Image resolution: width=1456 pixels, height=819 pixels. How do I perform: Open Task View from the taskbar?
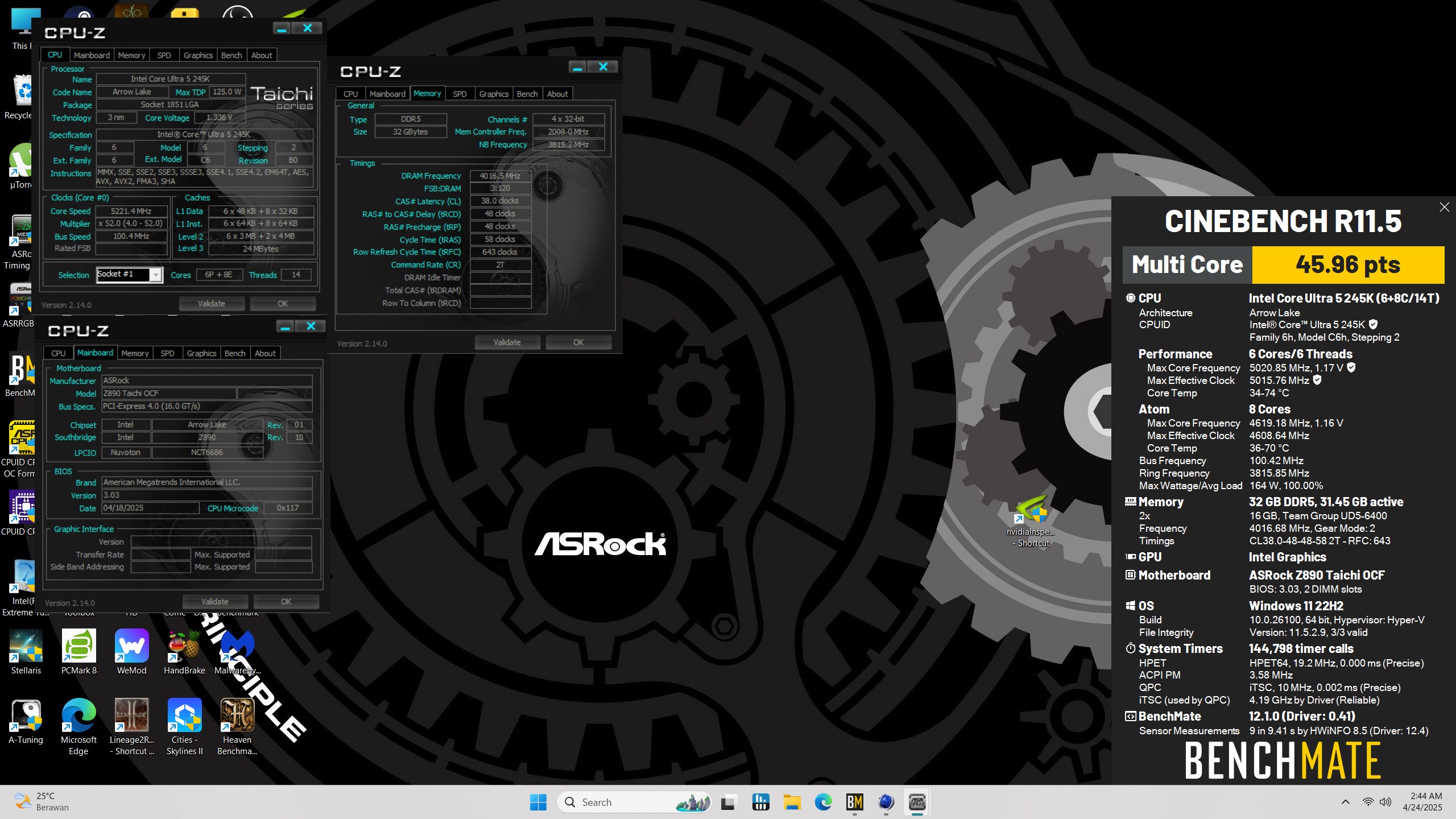pyautogui.click(x=729, y=803)
